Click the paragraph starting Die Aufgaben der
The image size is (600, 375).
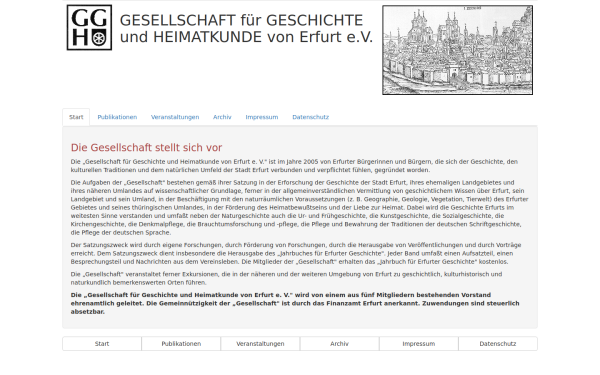click(299, 207)
